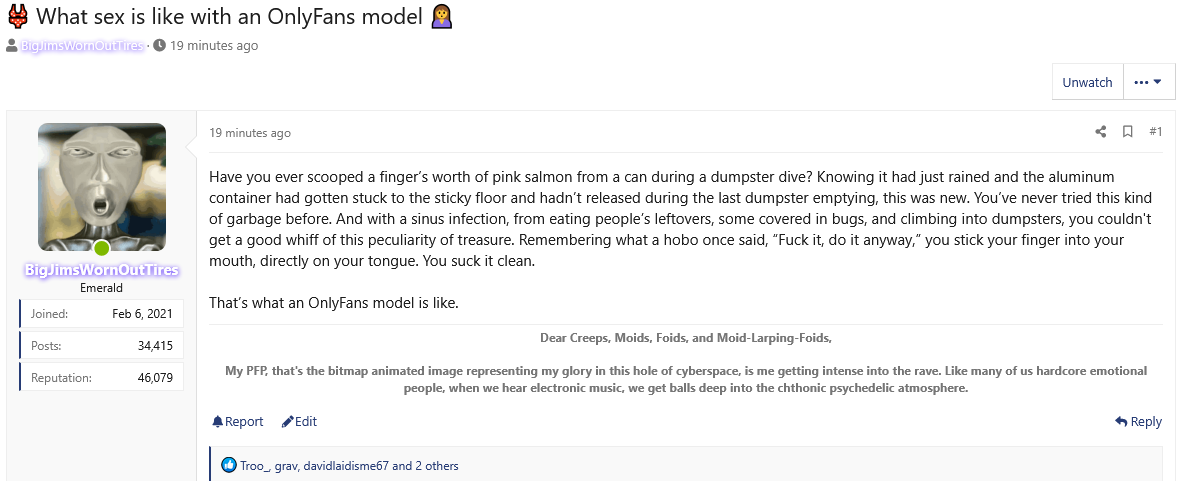The height and width of the screenshot is (481, 1186).
Task: Click the like thumbs-up reaction icon
Action: (x=229, y=466)
